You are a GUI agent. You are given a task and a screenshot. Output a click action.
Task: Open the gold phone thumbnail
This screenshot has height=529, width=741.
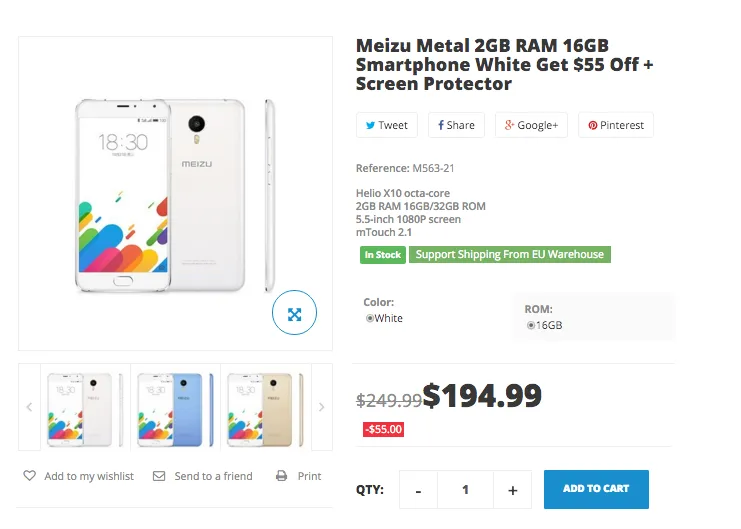(265, 407)
